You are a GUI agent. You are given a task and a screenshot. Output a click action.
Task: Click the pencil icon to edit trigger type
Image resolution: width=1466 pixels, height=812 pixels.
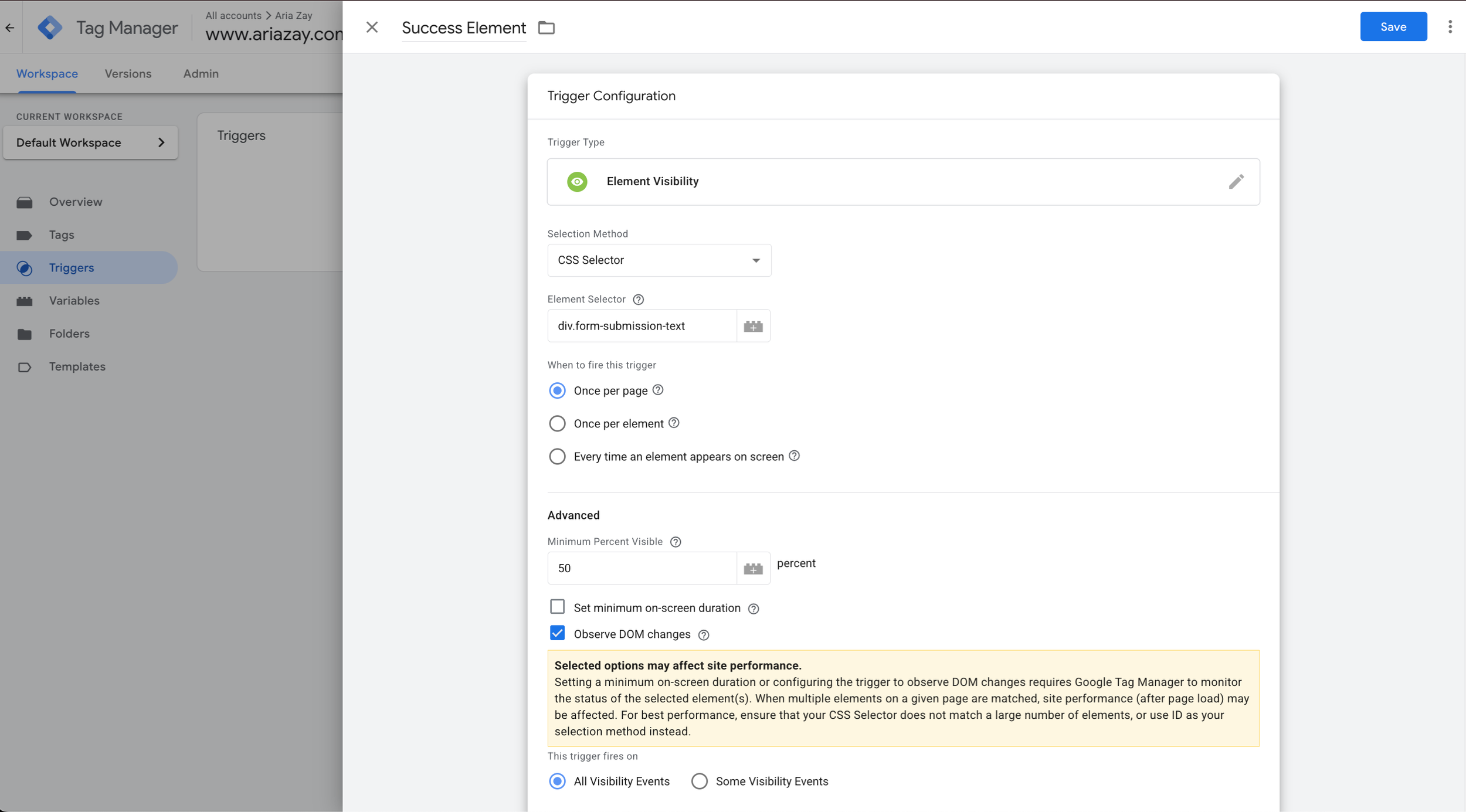[1236, 182]
